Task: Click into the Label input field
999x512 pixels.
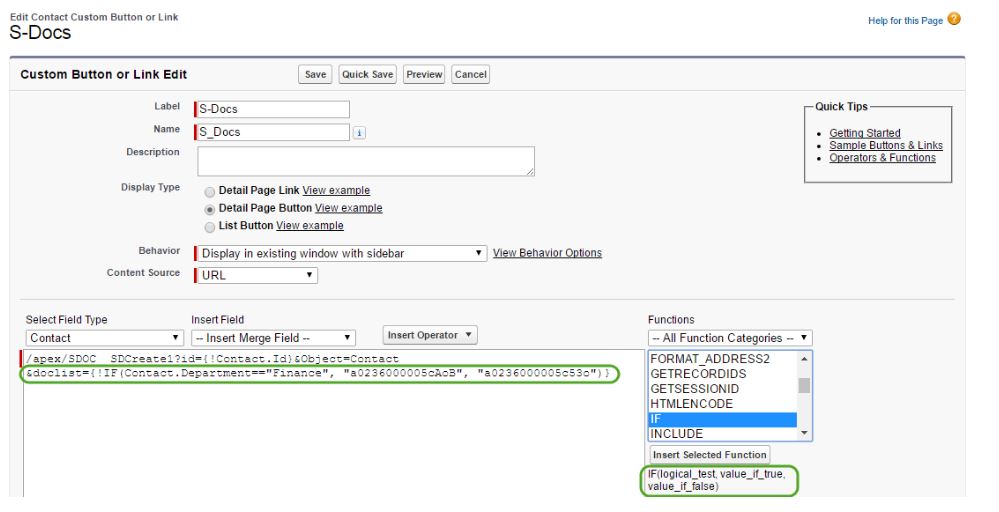Action: click(273, 109)
